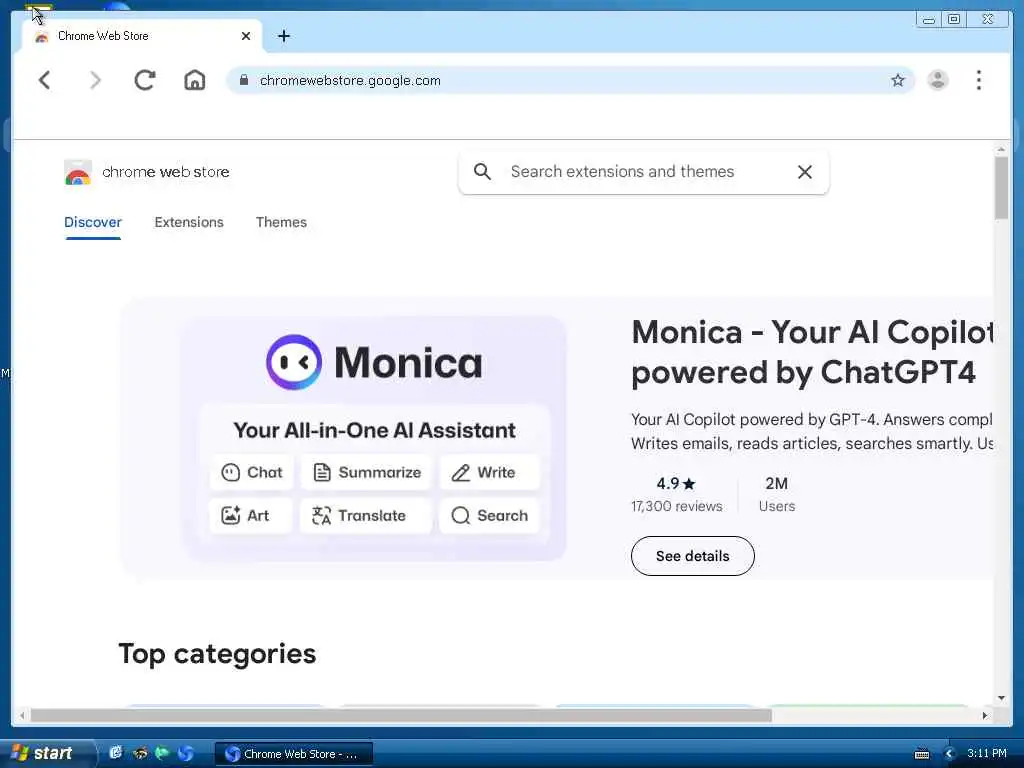Click the chrome web store title text
Viewport: 1024px width, 768px height.
(166, 172)
